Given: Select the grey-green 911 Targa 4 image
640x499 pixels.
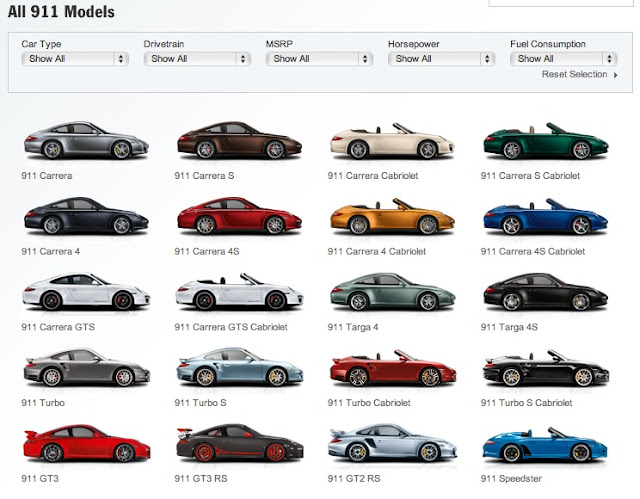Looking at the screenshot, I should tap(392, 292).
